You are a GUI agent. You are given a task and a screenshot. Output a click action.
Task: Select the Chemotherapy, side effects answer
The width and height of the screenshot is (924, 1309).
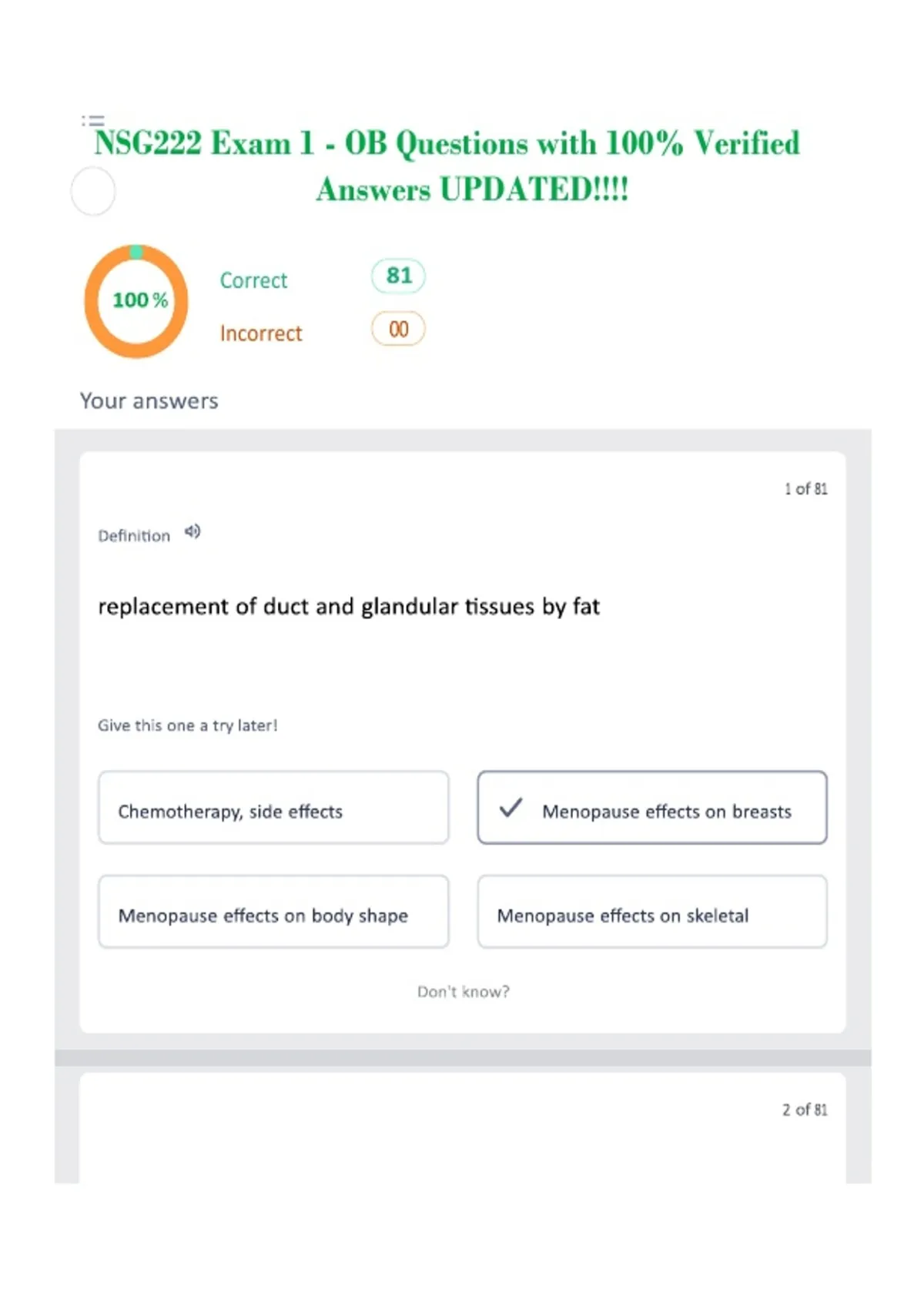point(273,808)
